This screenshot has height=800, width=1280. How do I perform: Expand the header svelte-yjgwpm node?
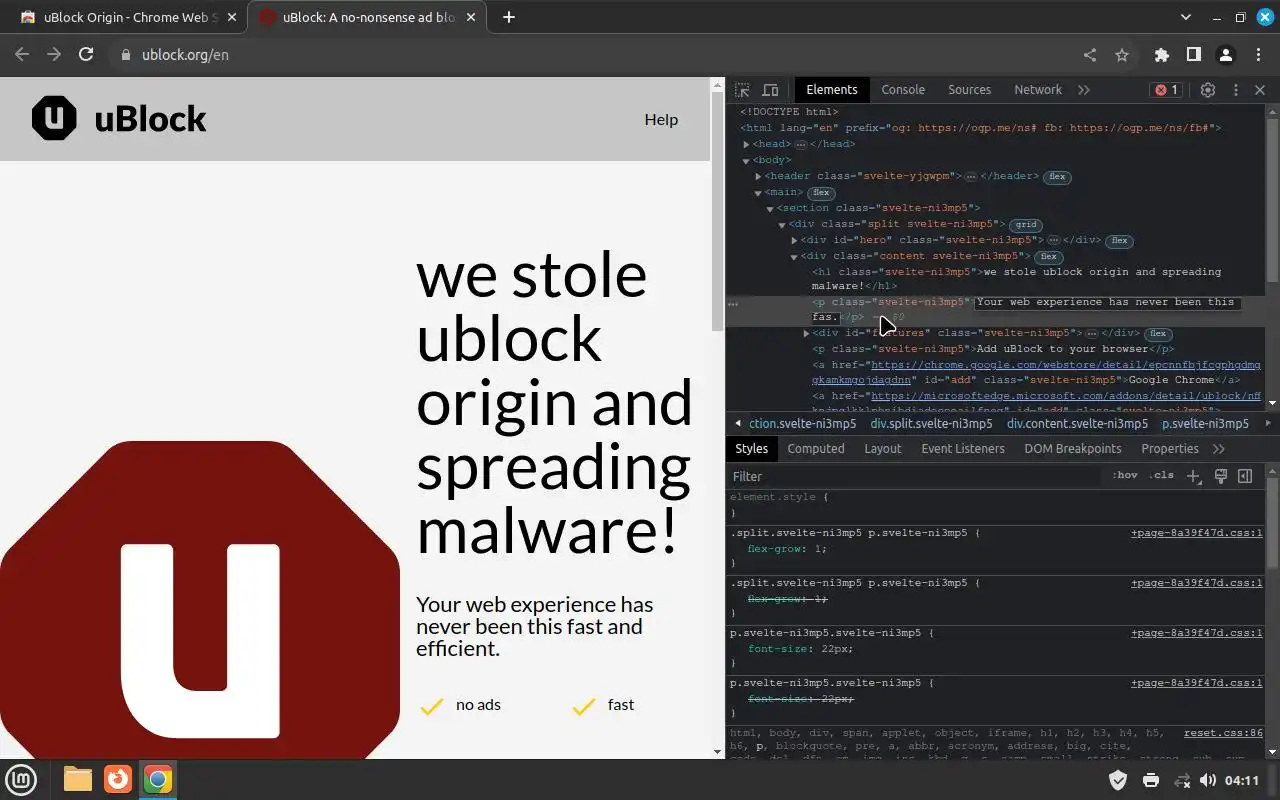[x=758, y=176]
